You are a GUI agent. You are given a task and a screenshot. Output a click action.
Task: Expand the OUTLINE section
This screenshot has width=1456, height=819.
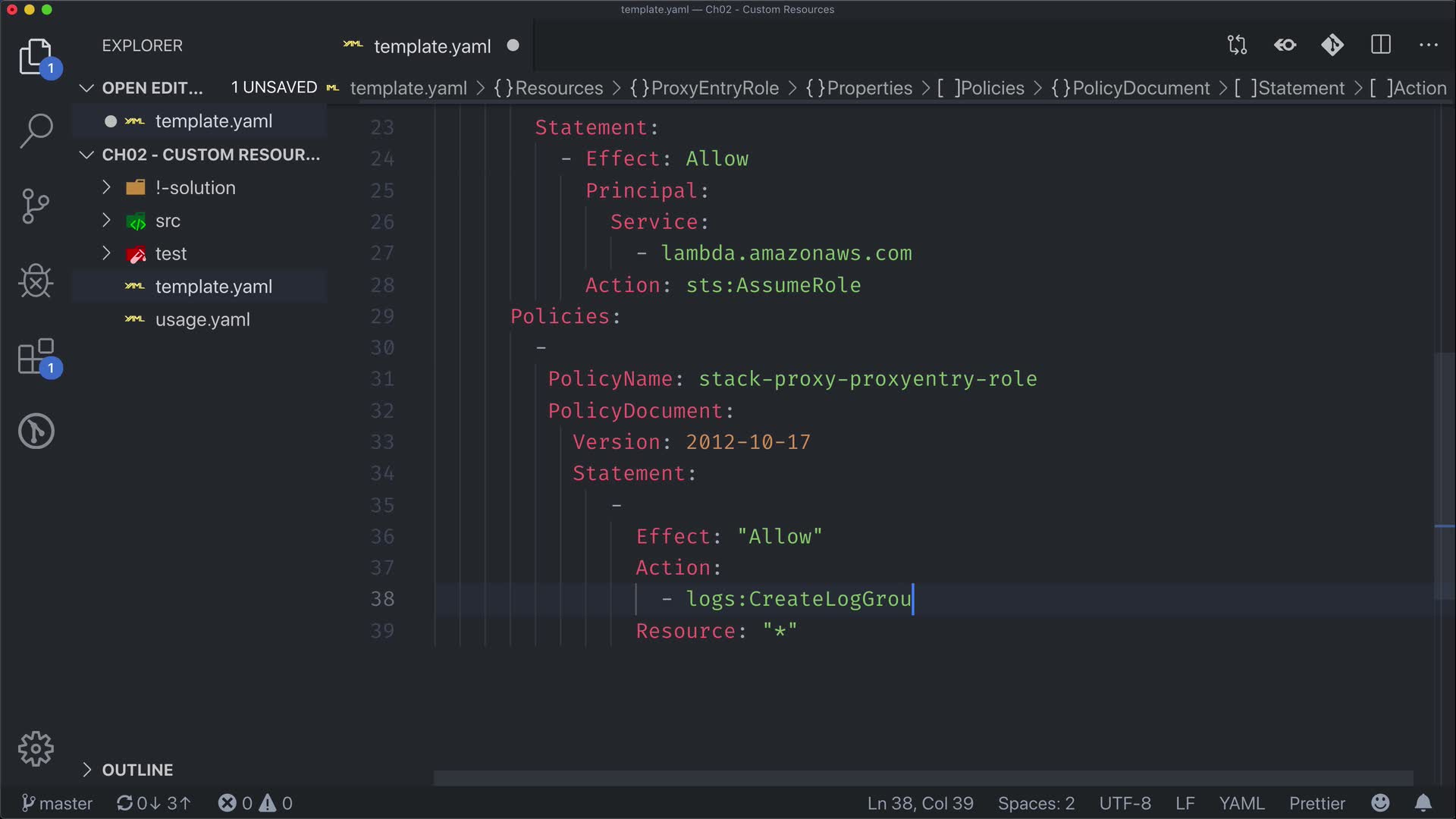(137, 770)
